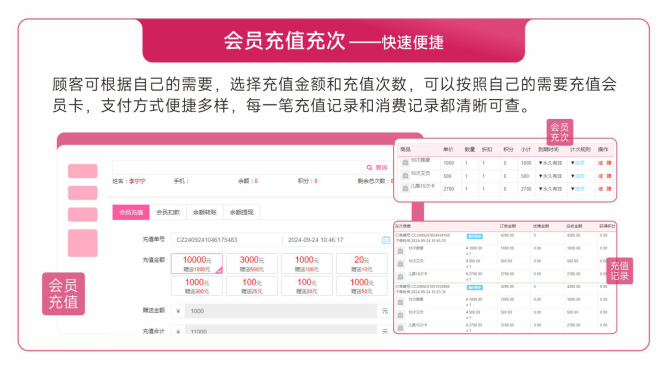Image resolution: width=665 pixels, height=369 pixels.
Task: Open the 余额提现 tab
Action: pyautogui.click(x=242, y=212)
